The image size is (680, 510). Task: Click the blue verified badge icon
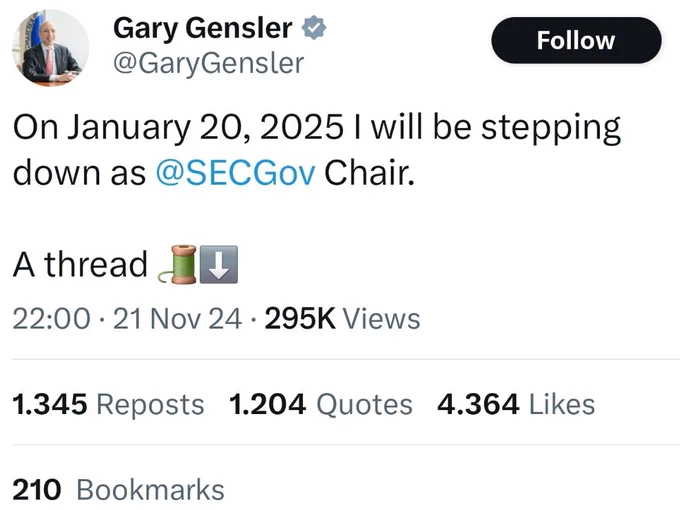click(x=314, y=28)
